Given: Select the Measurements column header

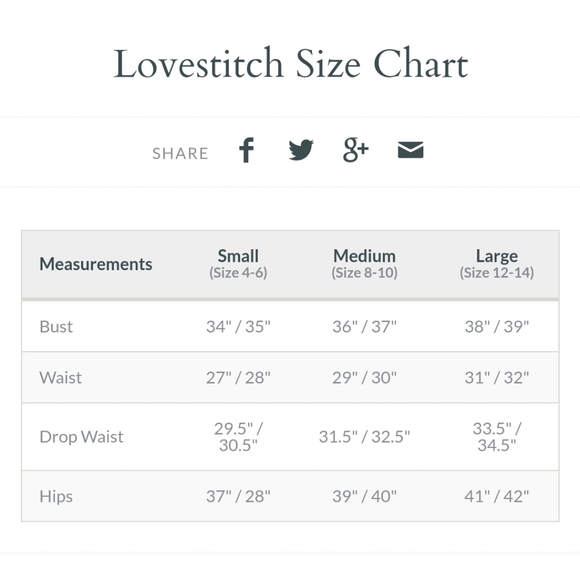Looking at the screenshot, I should 96,264.
